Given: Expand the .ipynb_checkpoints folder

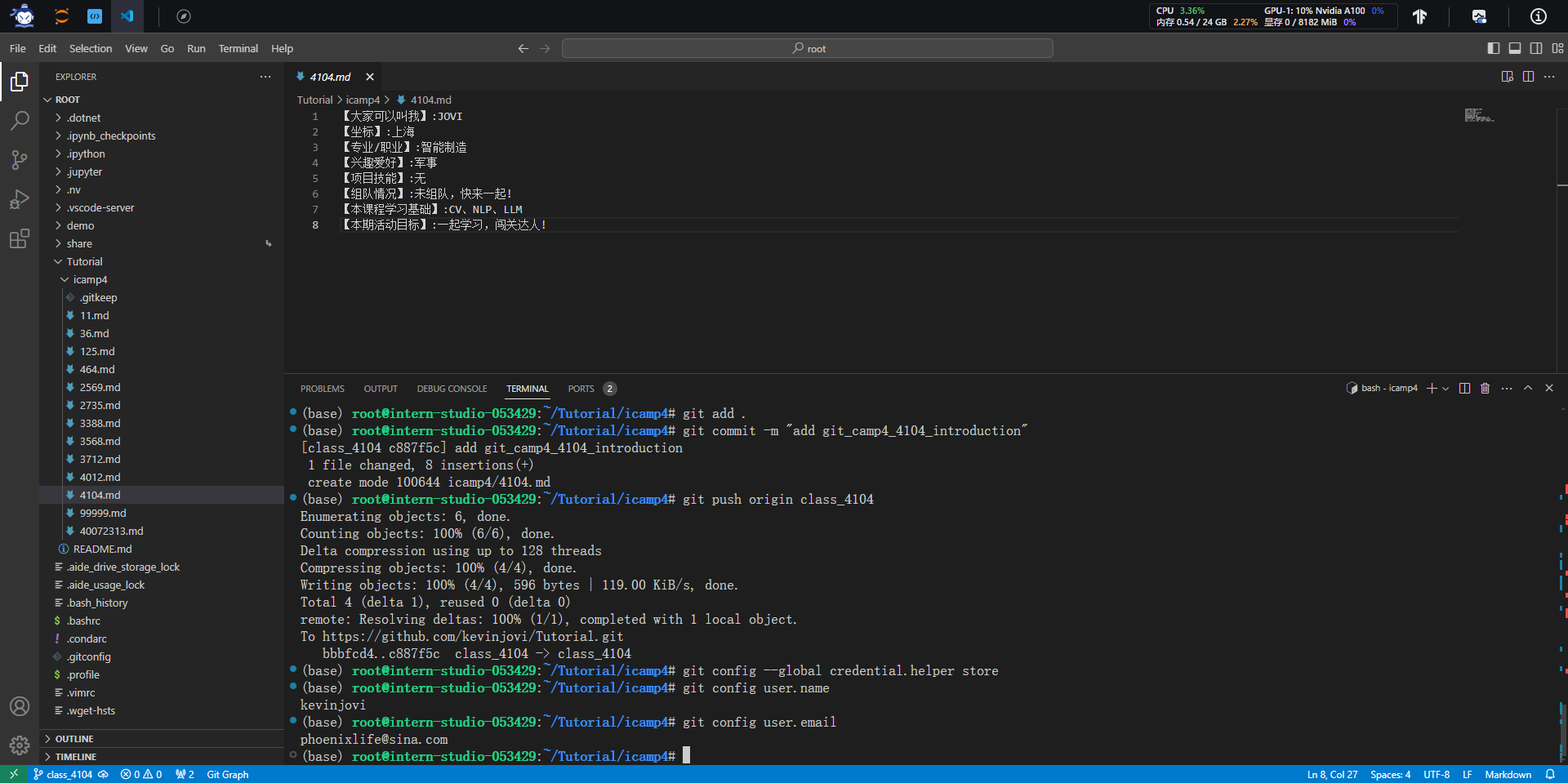Looking at the screenshot, I should pos(162,136).
